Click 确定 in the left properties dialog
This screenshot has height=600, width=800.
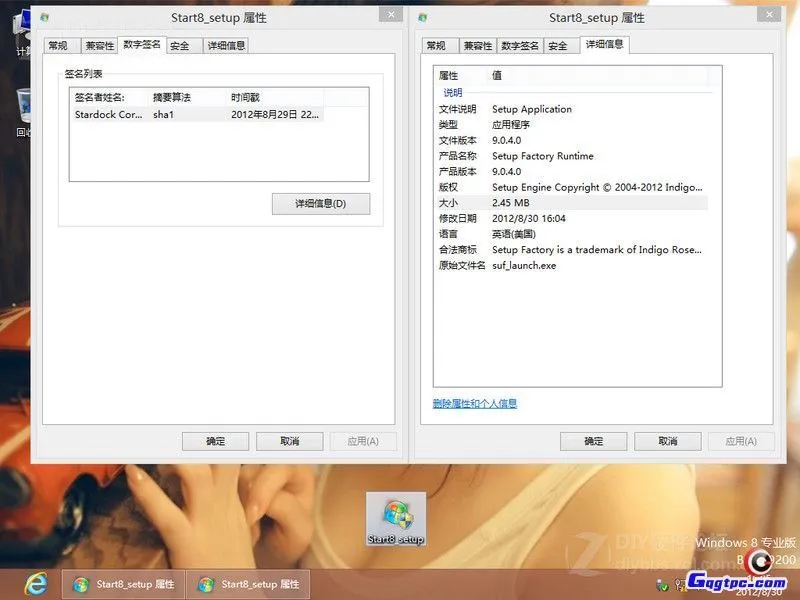coord(216,440)
